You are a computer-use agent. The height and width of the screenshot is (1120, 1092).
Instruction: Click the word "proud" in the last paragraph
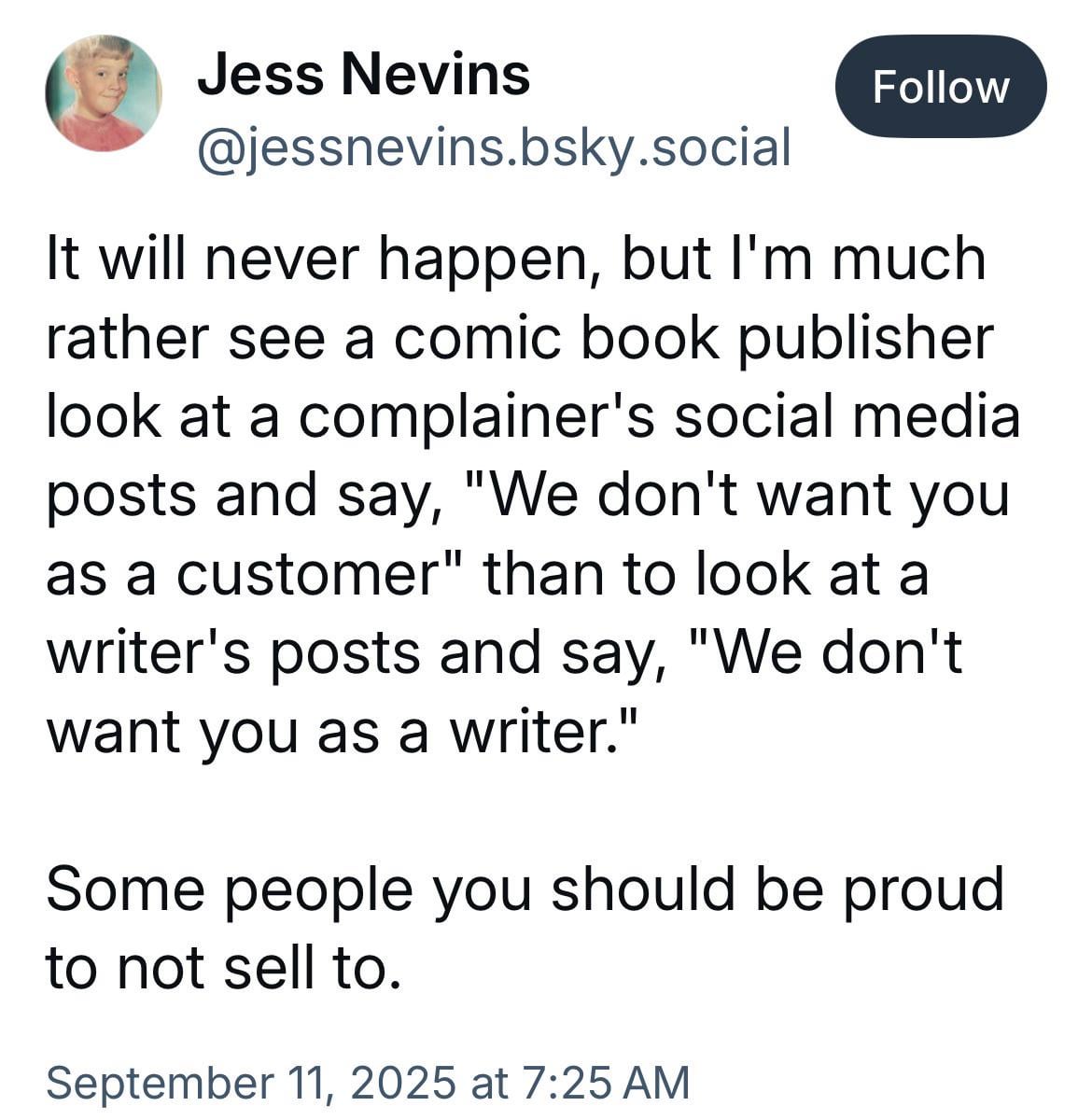coord(924,889)
